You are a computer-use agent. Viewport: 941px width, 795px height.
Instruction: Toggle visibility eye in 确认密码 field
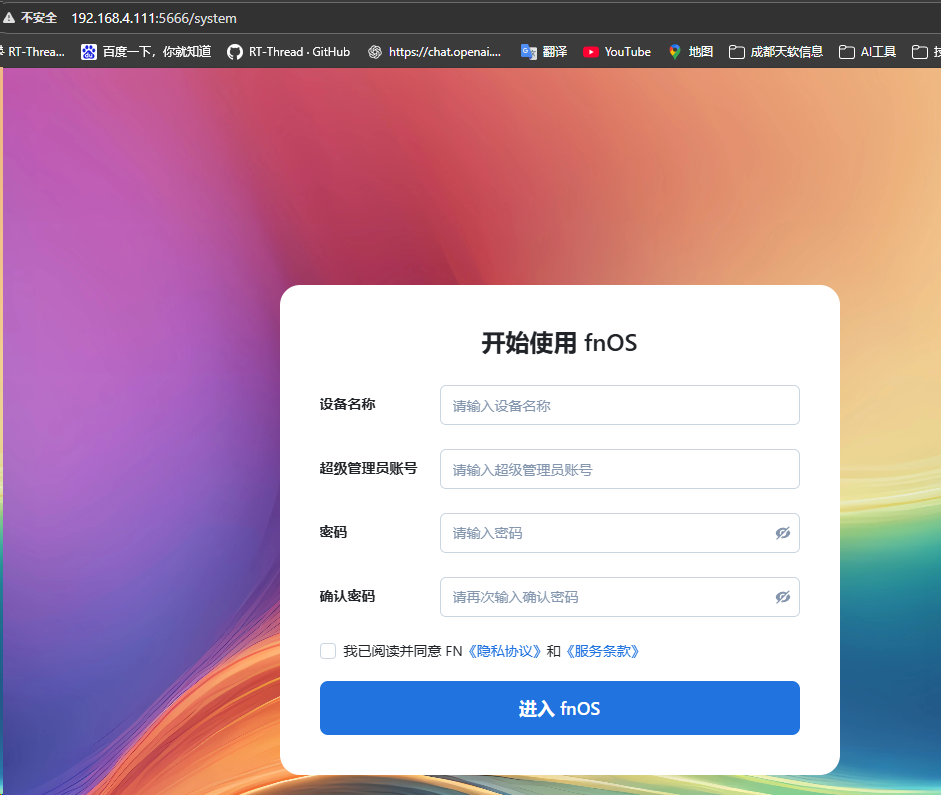tap(783, 597)
